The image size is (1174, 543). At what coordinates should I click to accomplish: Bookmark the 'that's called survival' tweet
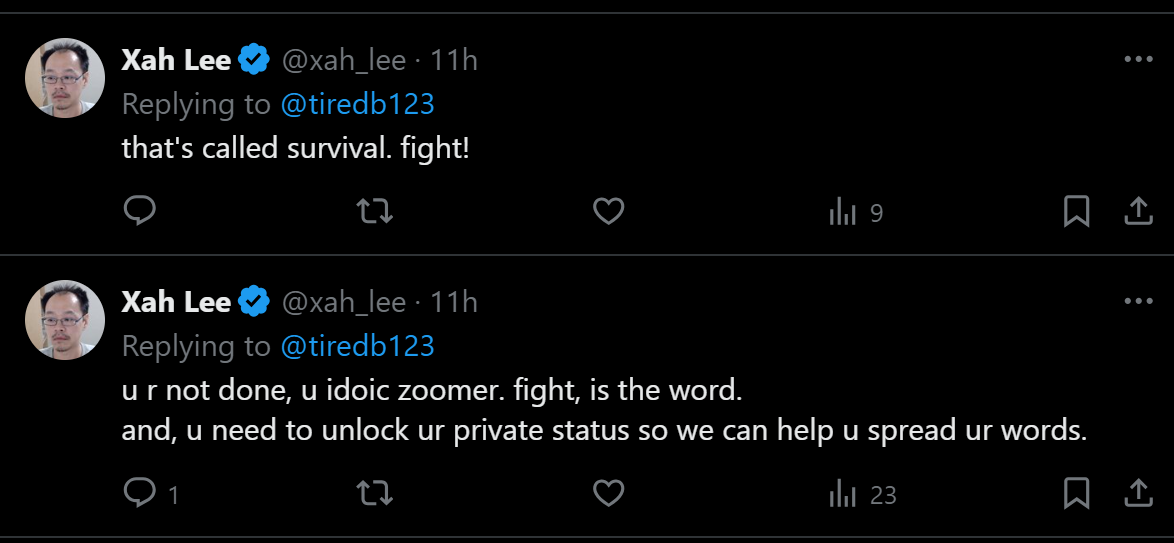click(x=1076, y=211)
